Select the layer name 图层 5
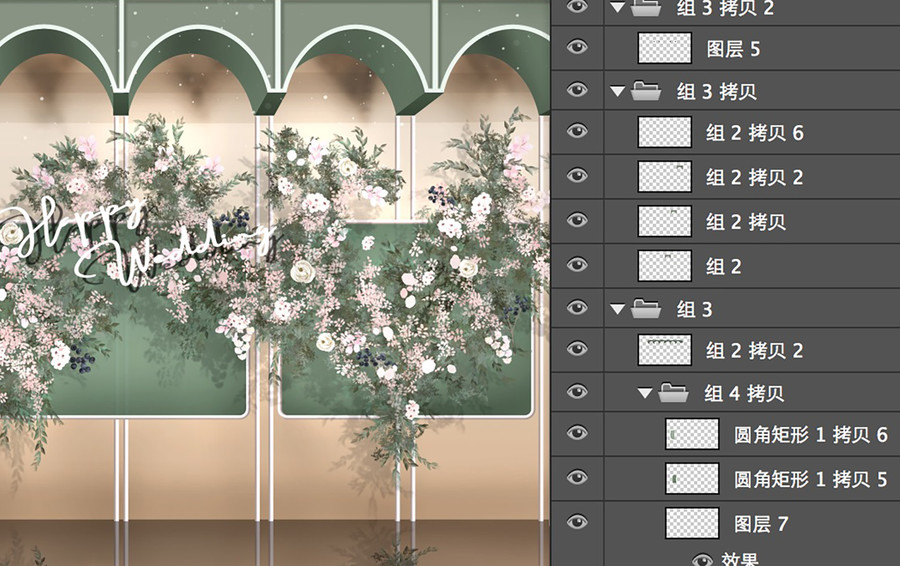The width and height of the screenshot is (900, 566). (x=734, y=49)
